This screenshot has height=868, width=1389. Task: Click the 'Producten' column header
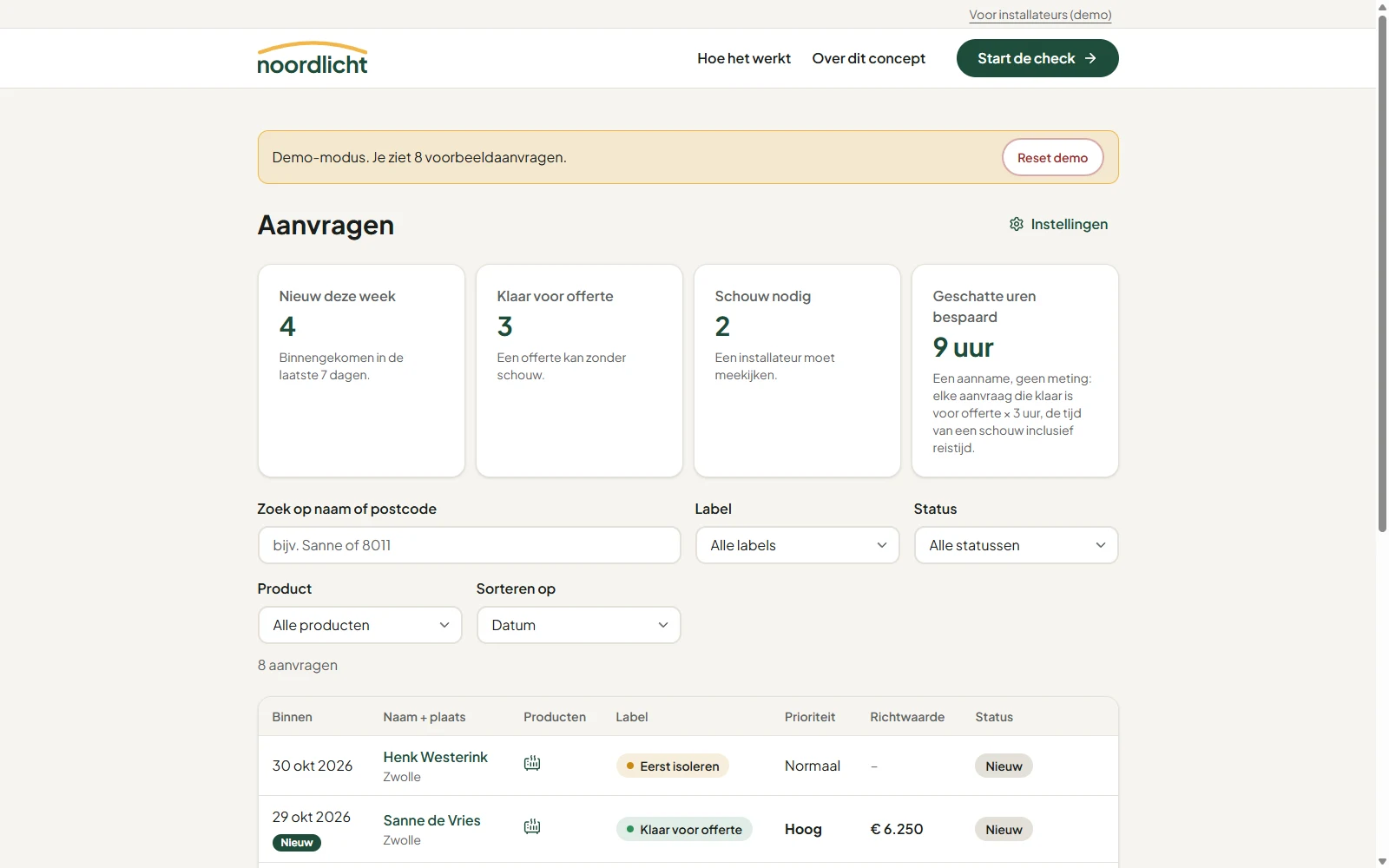click(x=555, y=717)
